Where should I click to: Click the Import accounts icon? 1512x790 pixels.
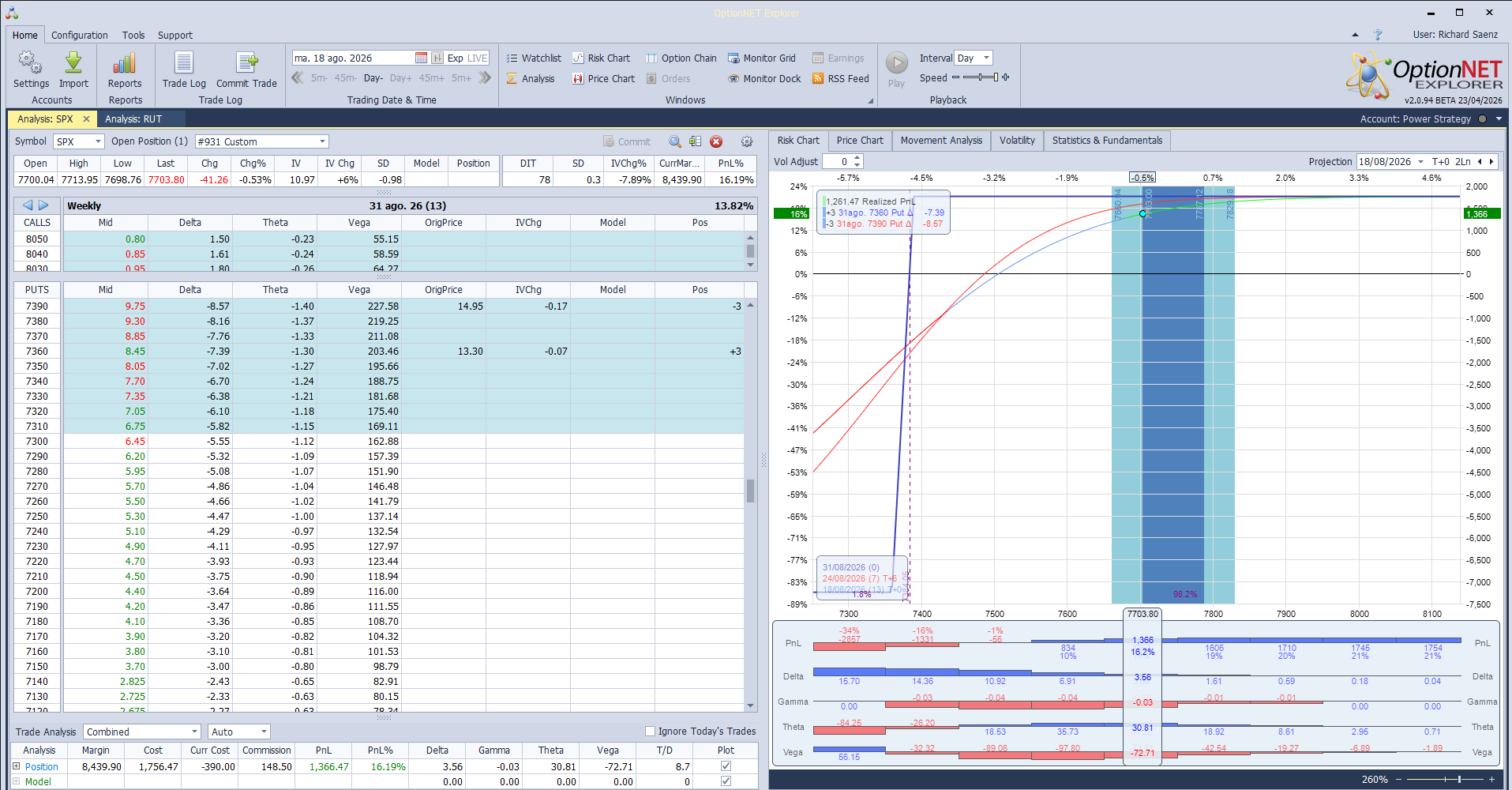(73, 70)
